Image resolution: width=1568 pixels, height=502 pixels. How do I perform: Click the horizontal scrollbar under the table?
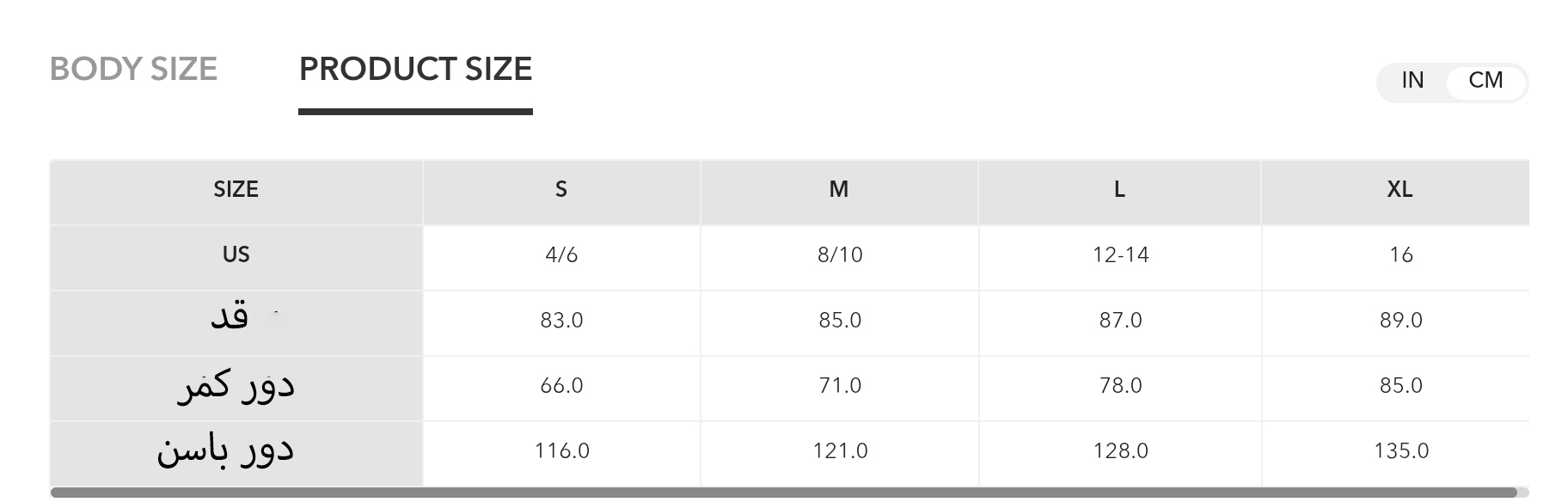[782, 493]
